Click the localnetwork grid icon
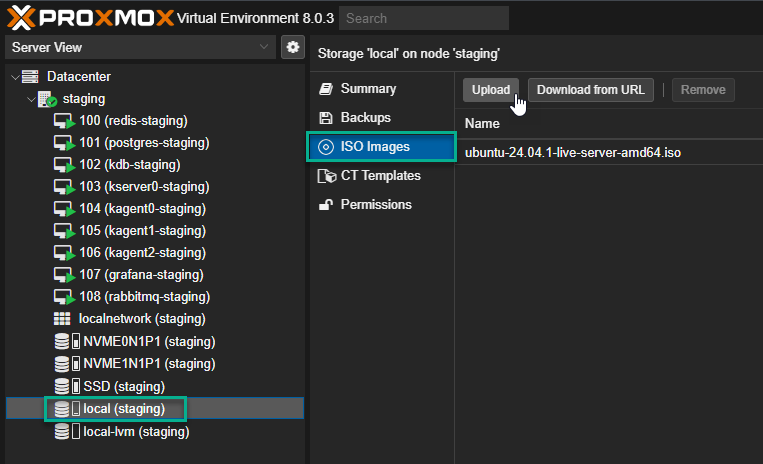The height and width of the screenshot is (464, 763). click(x=63, y=319)
